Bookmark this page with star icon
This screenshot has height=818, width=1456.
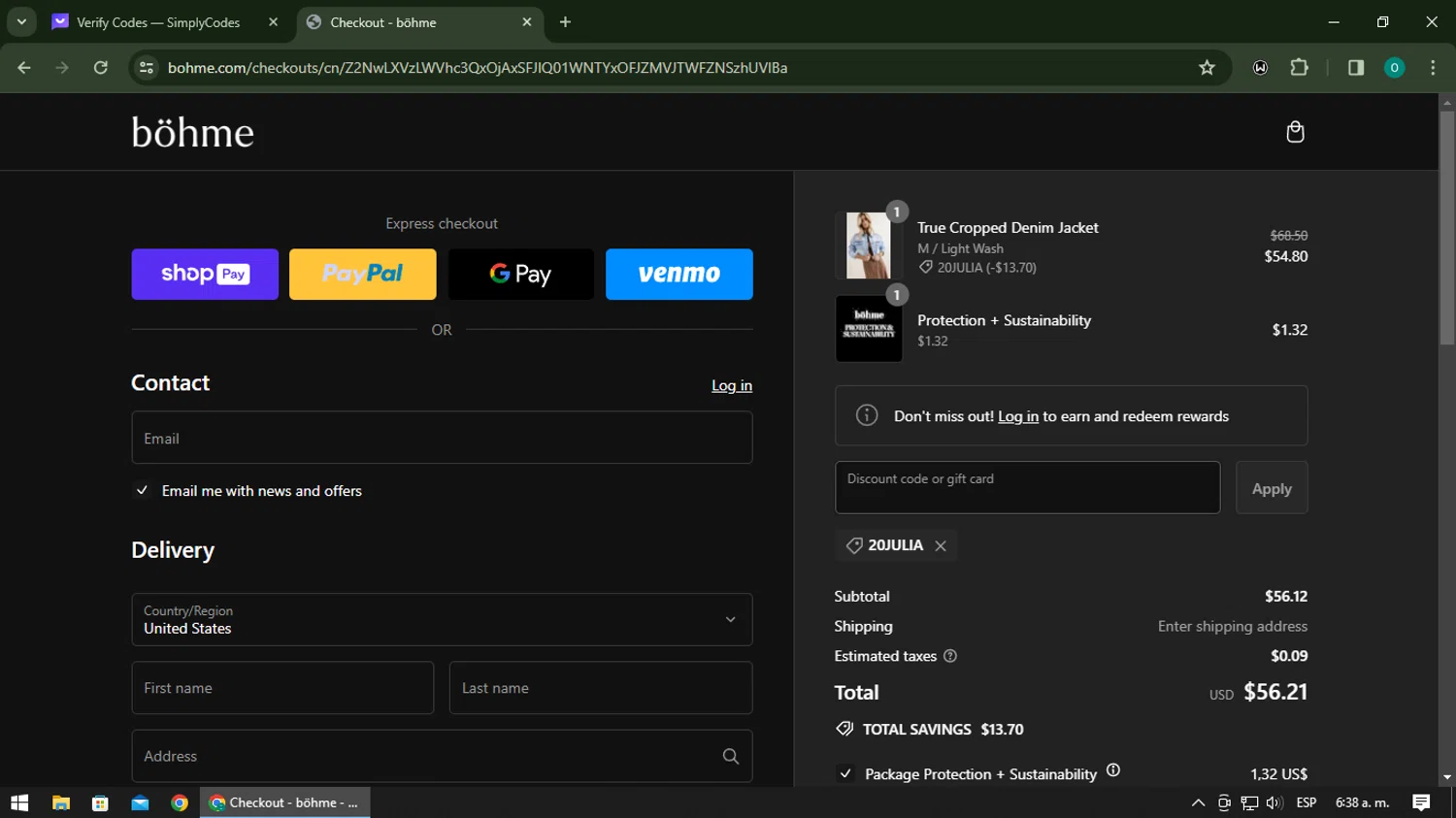pyautogui.click(x=1207, y=68)
